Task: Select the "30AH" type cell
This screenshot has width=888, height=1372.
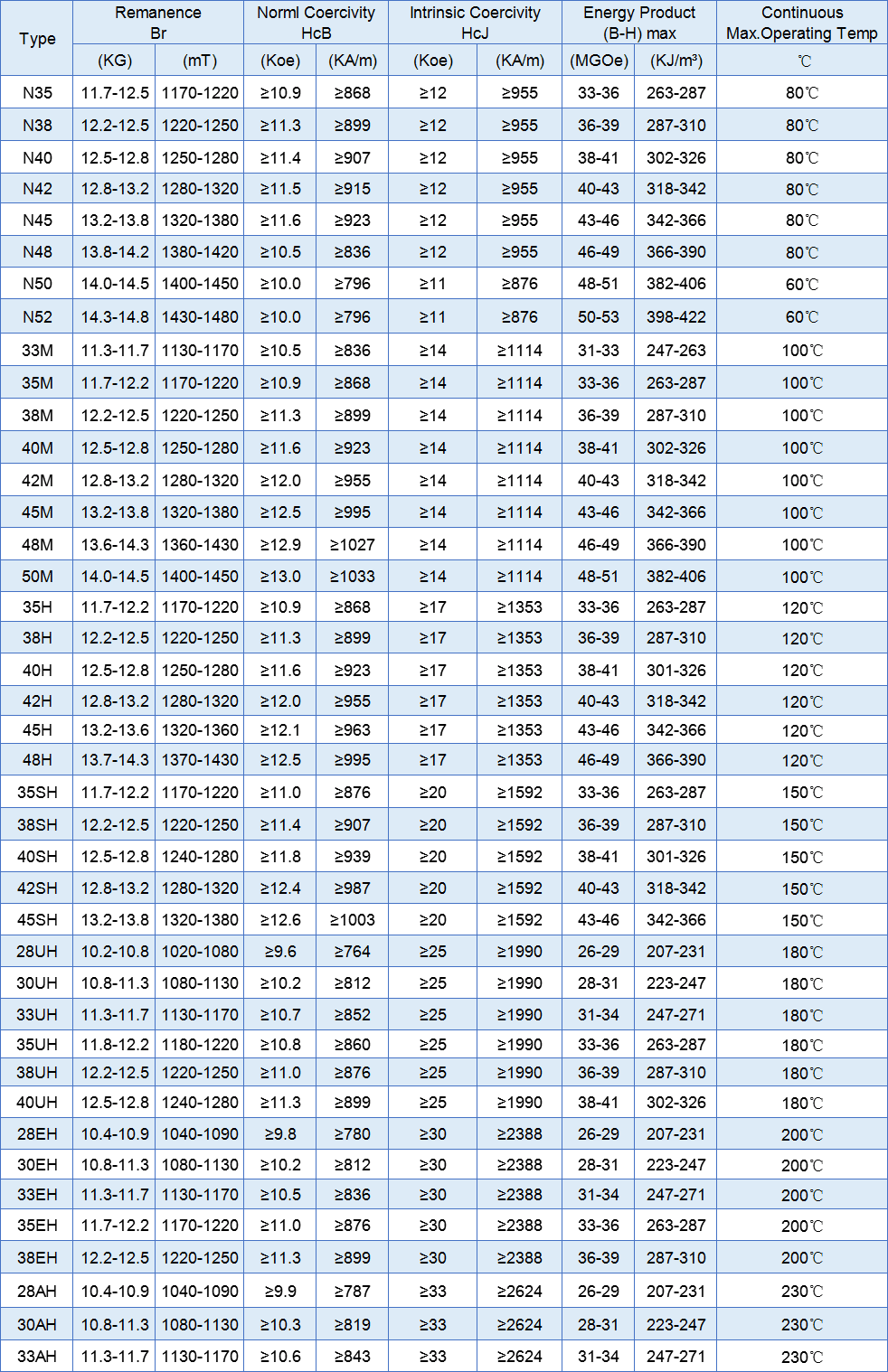Action: (37, 1324)
